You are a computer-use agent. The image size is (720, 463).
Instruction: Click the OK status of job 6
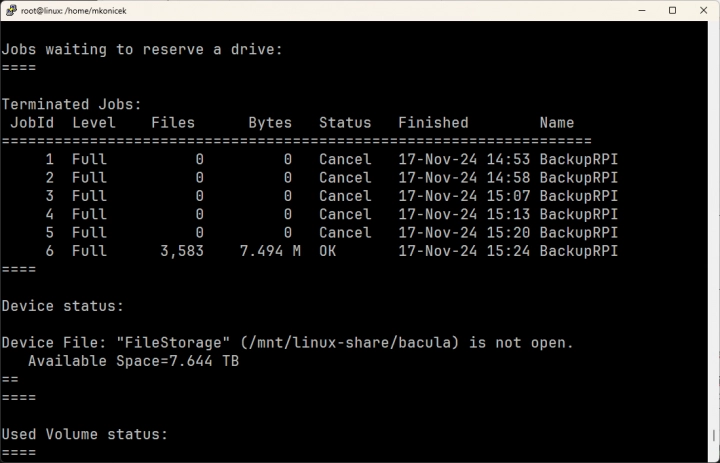tap(327, 251)
